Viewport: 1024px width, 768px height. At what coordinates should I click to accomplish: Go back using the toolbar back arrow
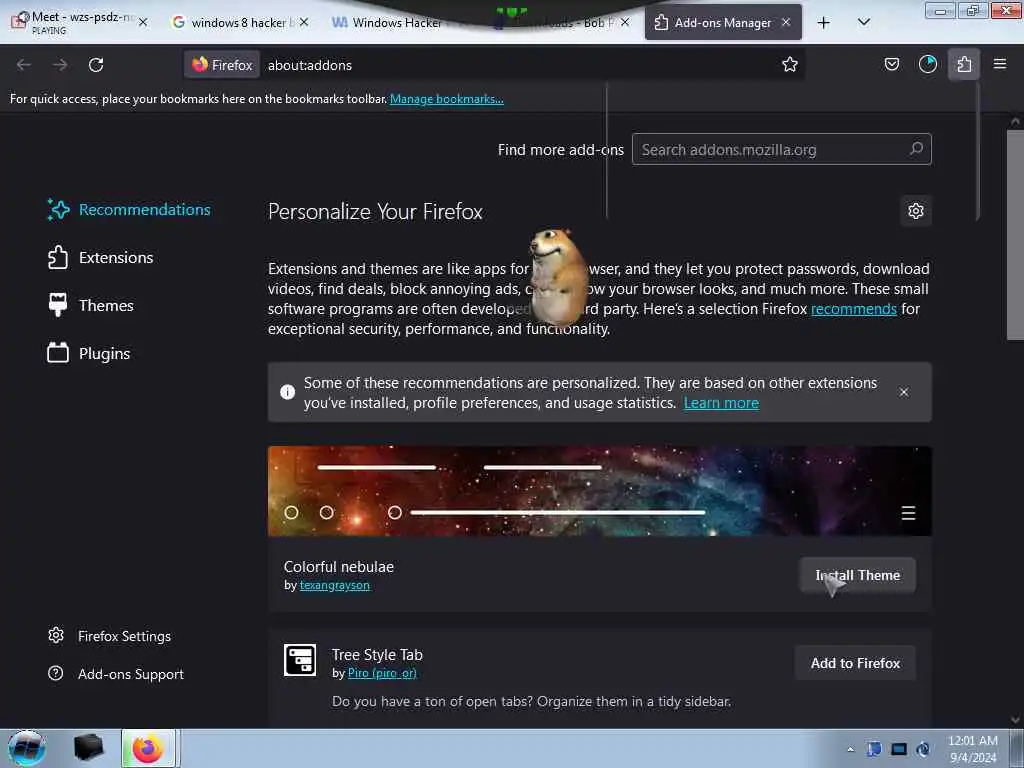tap(24, 65)
